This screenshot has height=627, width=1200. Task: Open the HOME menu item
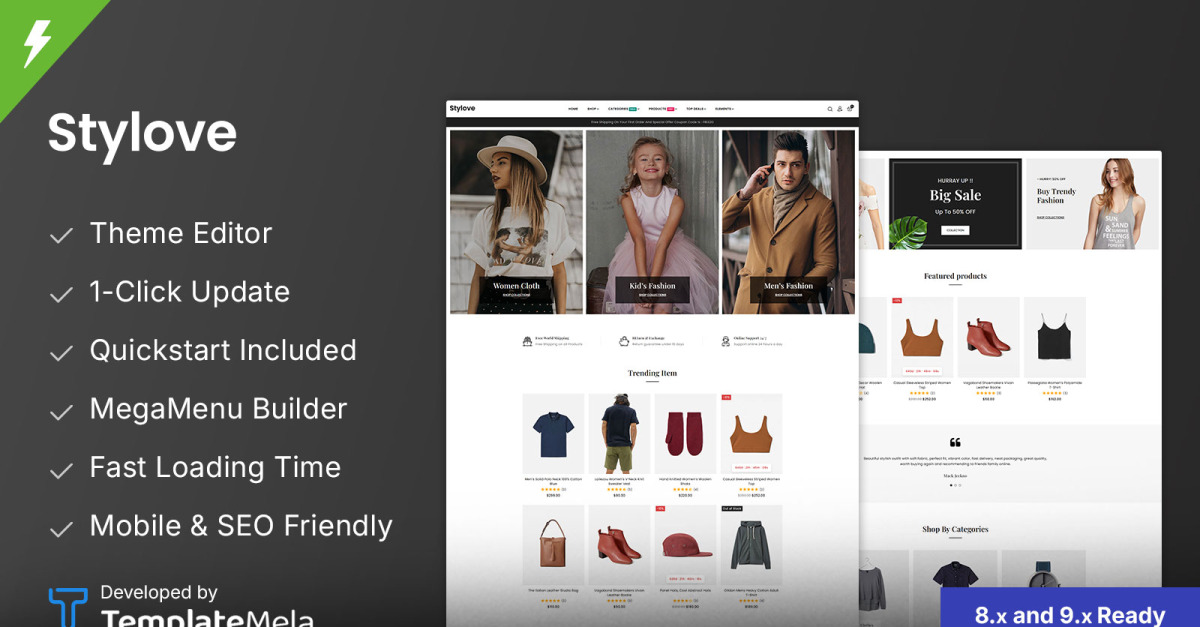573,108
